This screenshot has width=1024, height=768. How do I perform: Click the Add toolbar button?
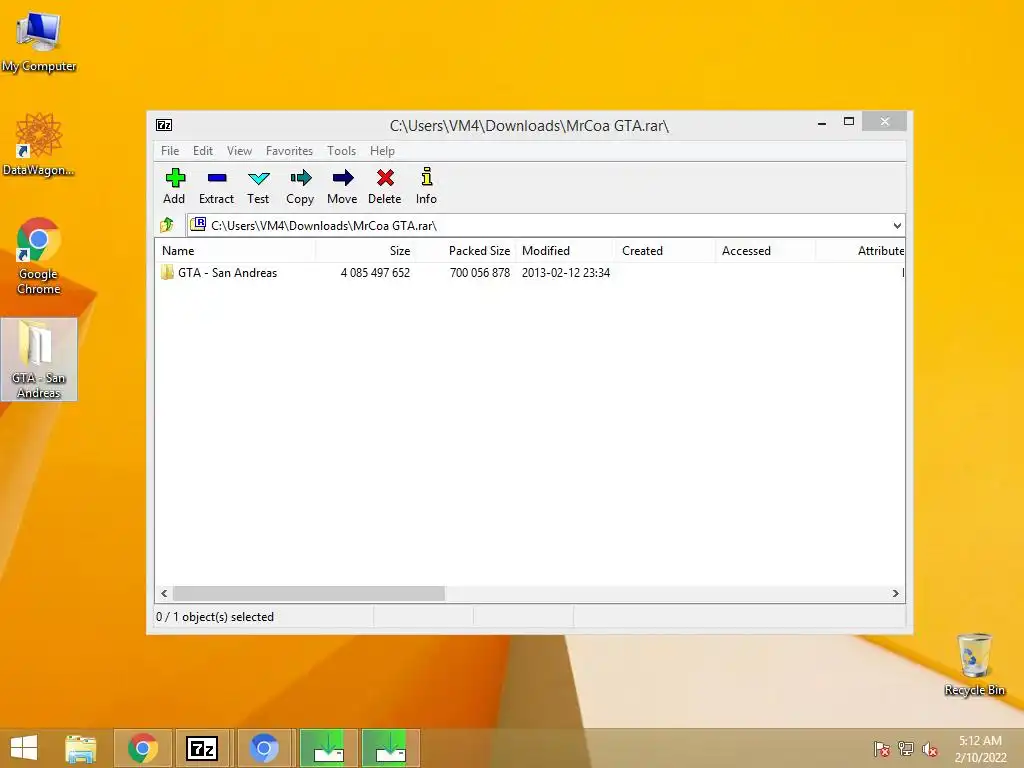coord(174,186)
